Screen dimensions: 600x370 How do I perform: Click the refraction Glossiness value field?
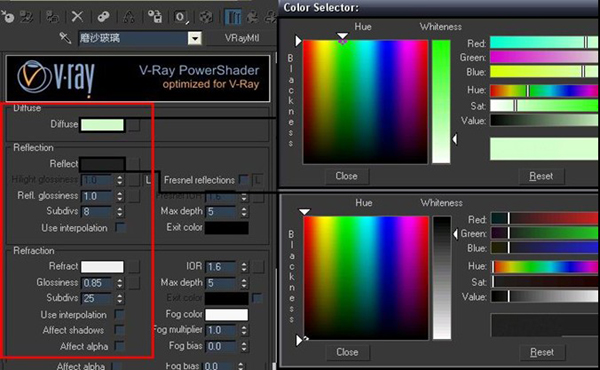pos(97,283)
